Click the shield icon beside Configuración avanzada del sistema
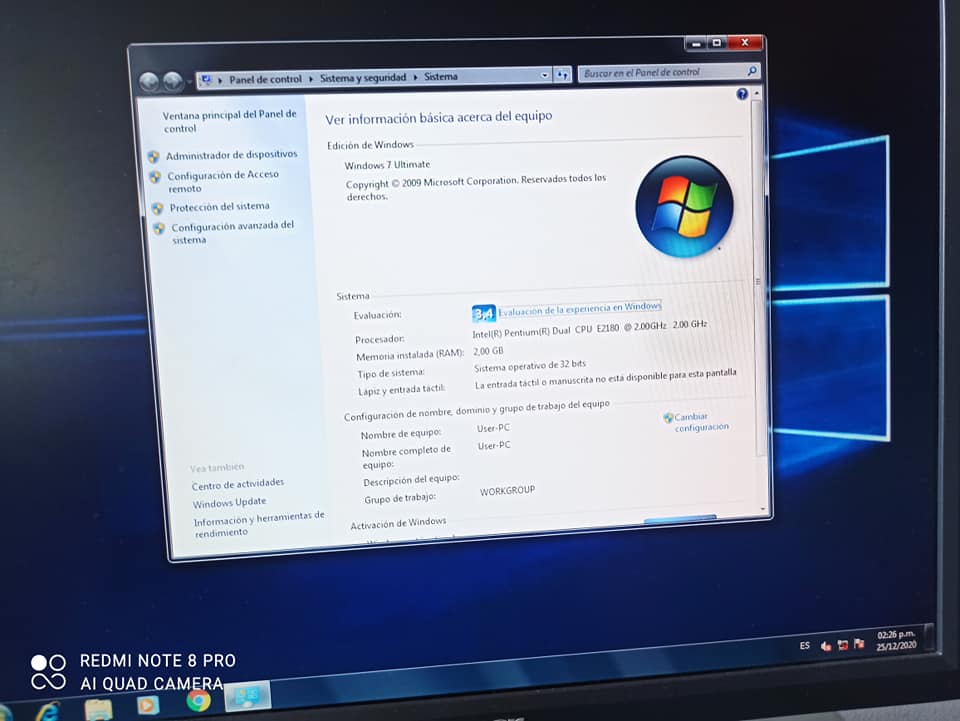 point(159,228)
